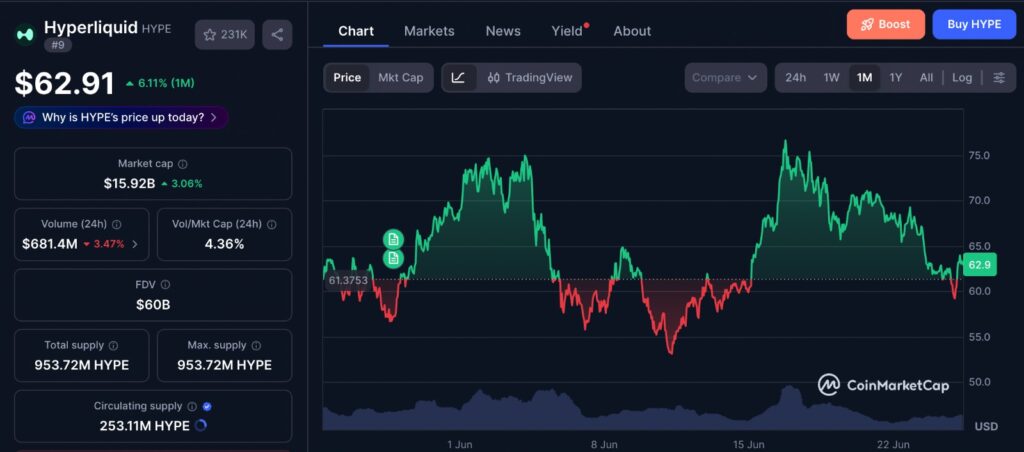Open chart settings sliders icon
1024x452 pixels.
[x=999, y=78]
